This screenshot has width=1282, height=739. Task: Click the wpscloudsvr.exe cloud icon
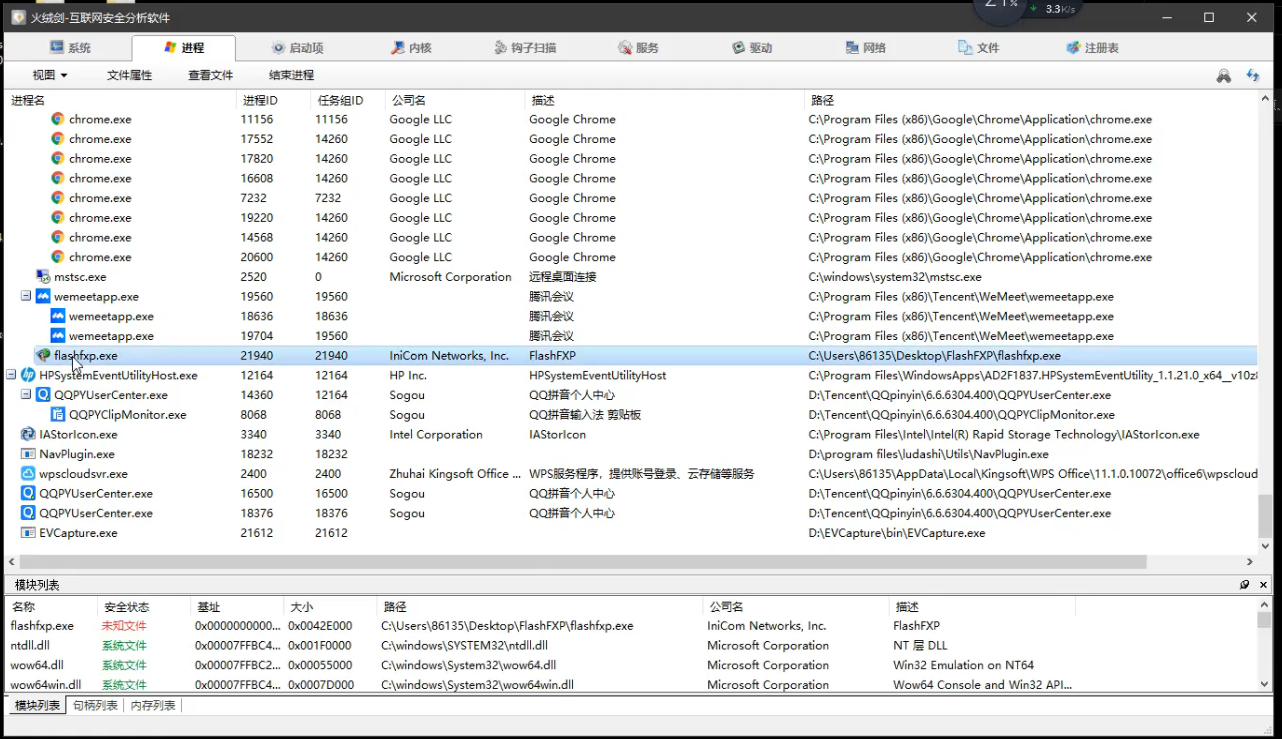pyautogui.click(x=28, y=474)
